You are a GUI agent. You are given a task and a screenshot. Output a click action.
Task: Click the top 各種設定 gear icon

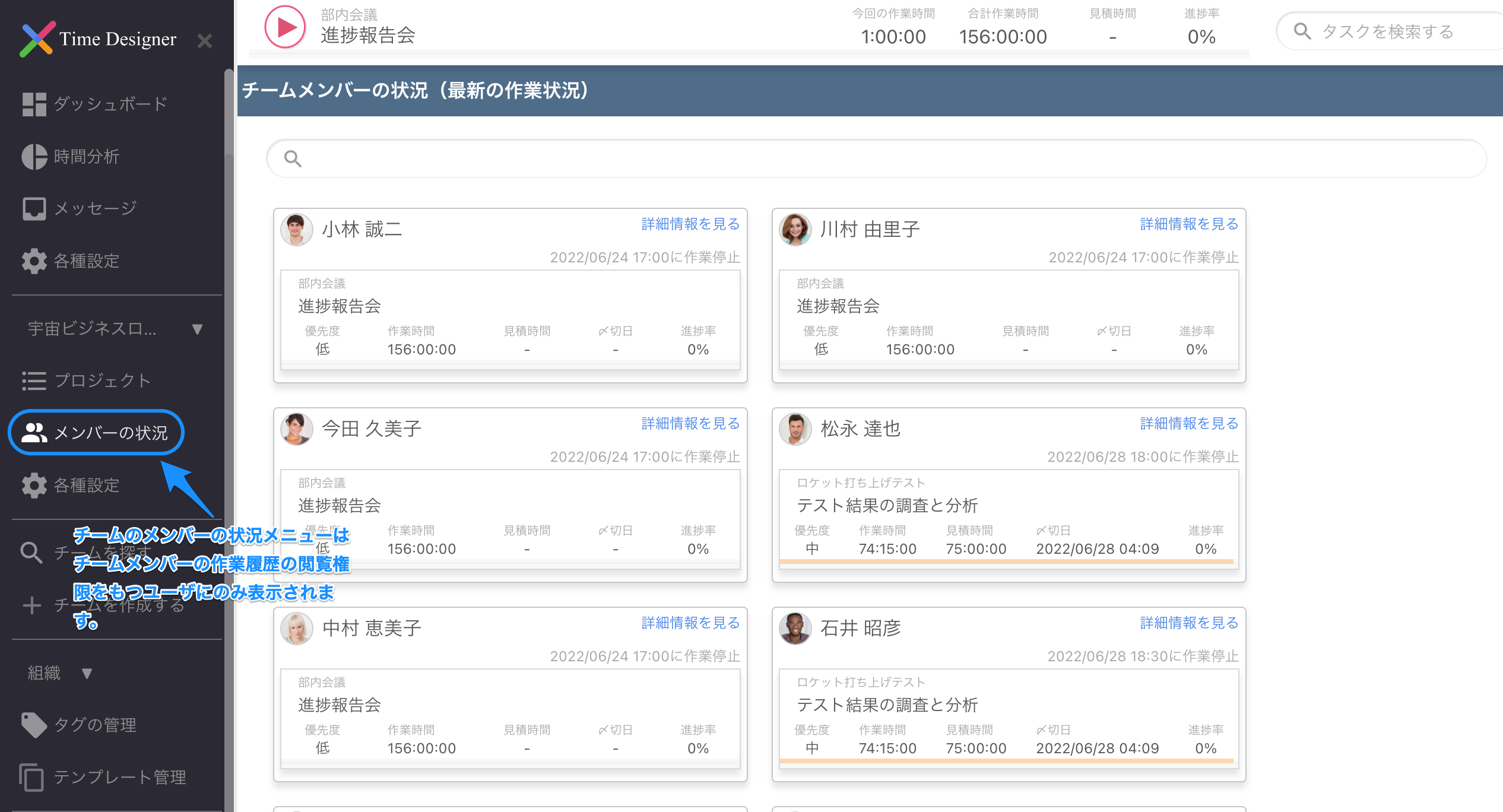point(34,261)
